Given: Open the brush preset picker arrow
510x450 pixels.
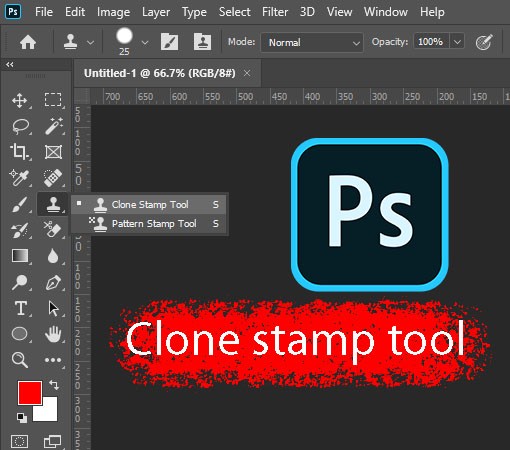Looking at the screenshot, I should [145, 43].
